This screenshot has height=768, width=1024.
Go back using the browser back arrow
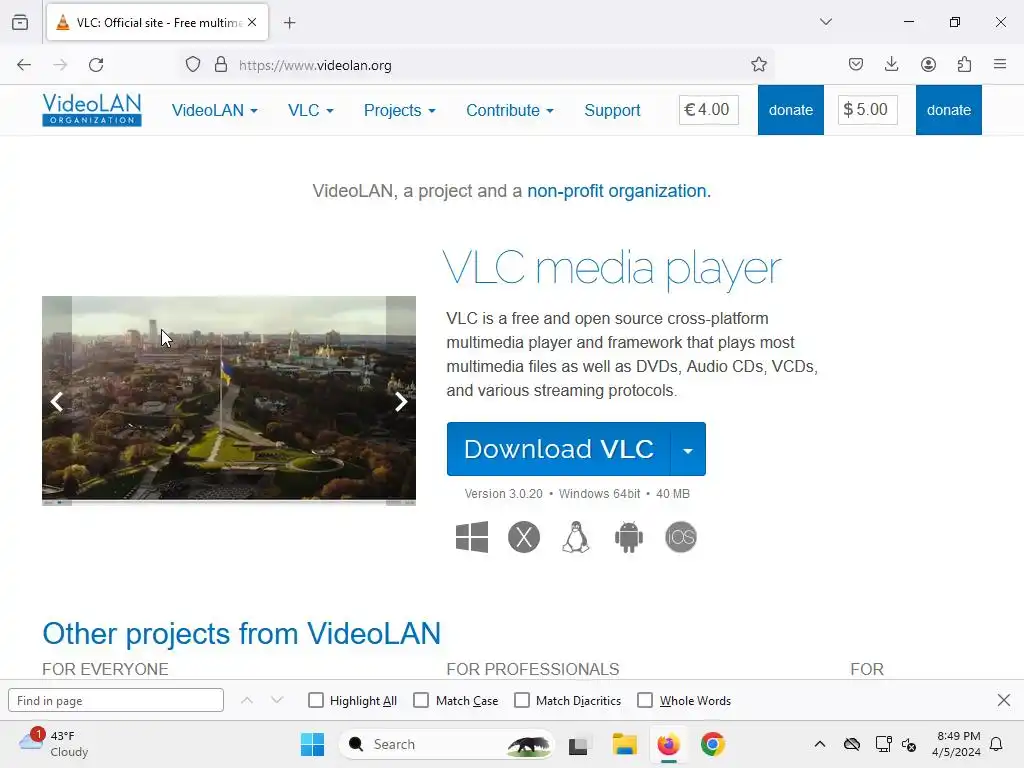click(x=24, y=65)
